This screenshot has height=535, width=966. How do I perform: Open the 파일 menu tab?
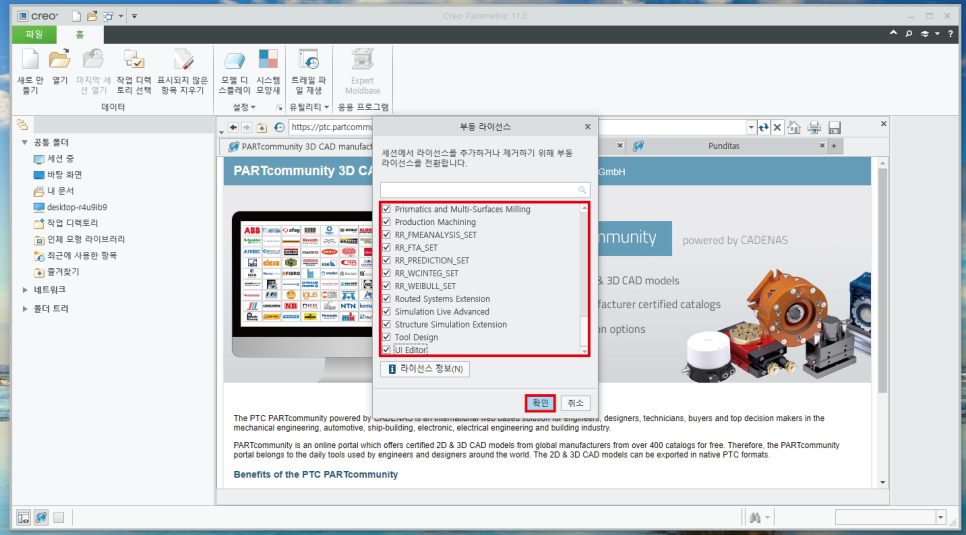tap(34, 35)
